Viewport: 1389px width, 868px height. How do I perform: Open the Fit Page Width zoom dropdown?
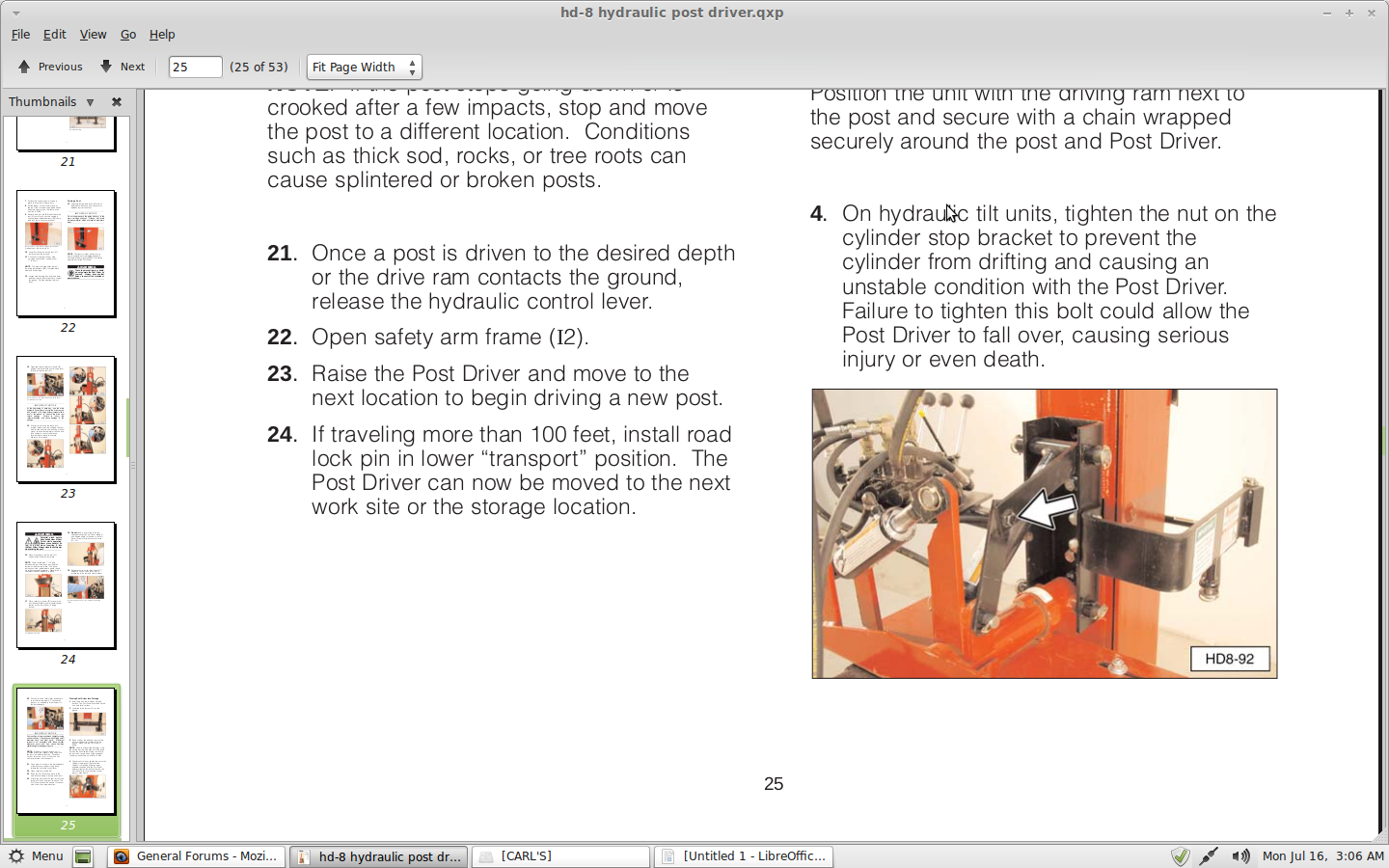click(x=364, y=67)
